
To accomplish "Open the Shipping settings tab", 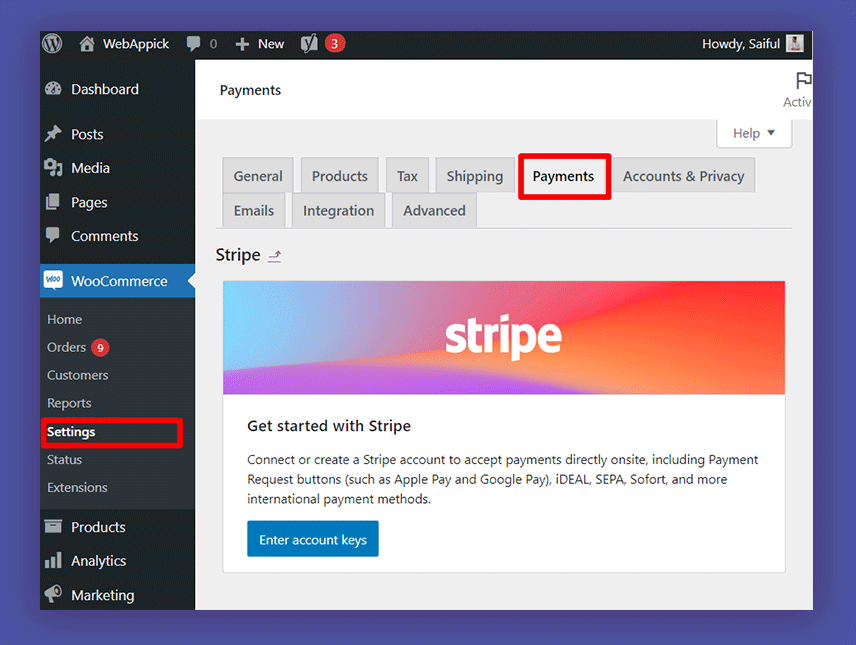I will [x=475, y=176].
